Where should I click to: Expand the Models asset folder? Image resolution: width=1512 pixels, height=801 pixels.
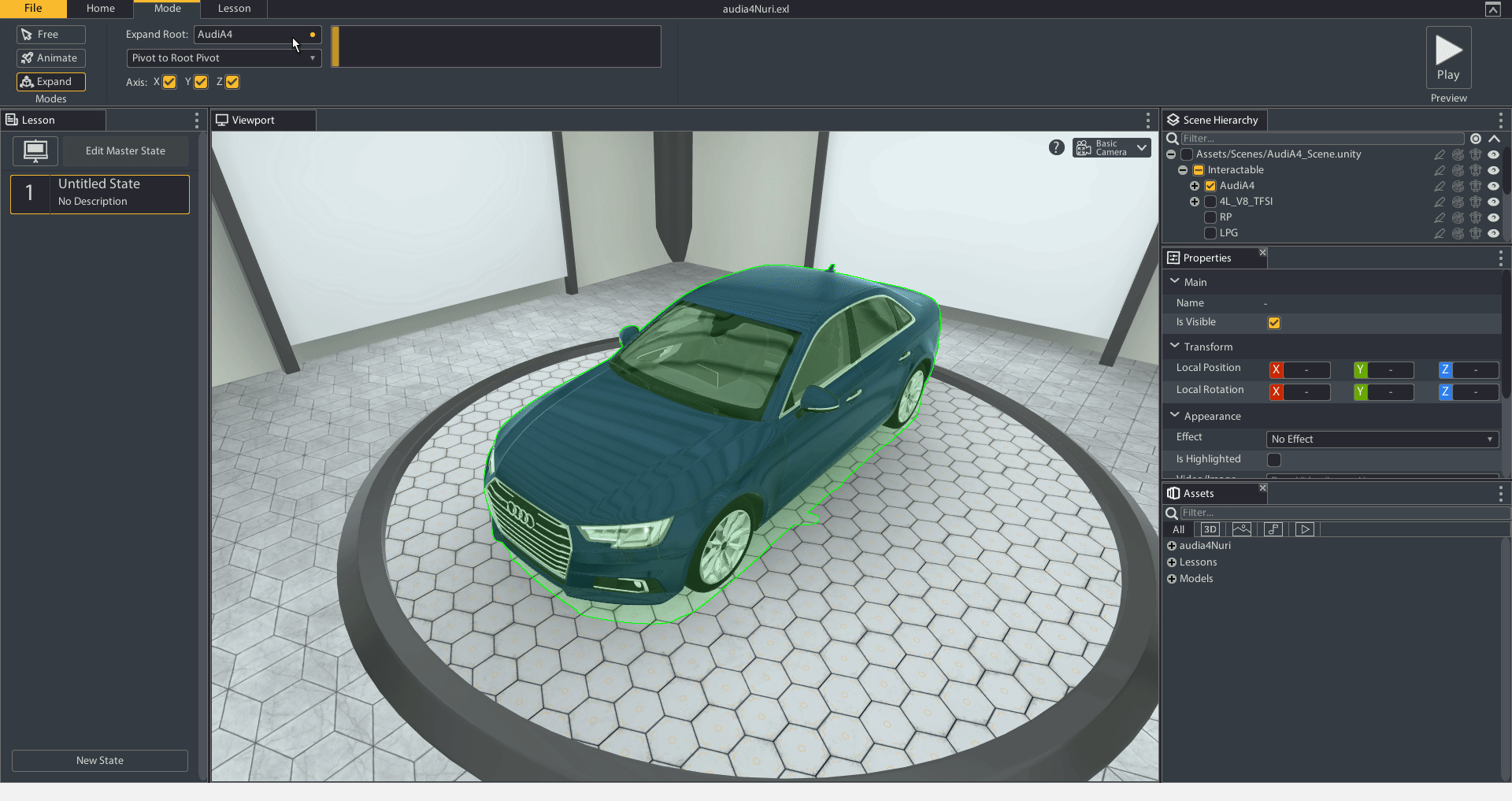1172,579
